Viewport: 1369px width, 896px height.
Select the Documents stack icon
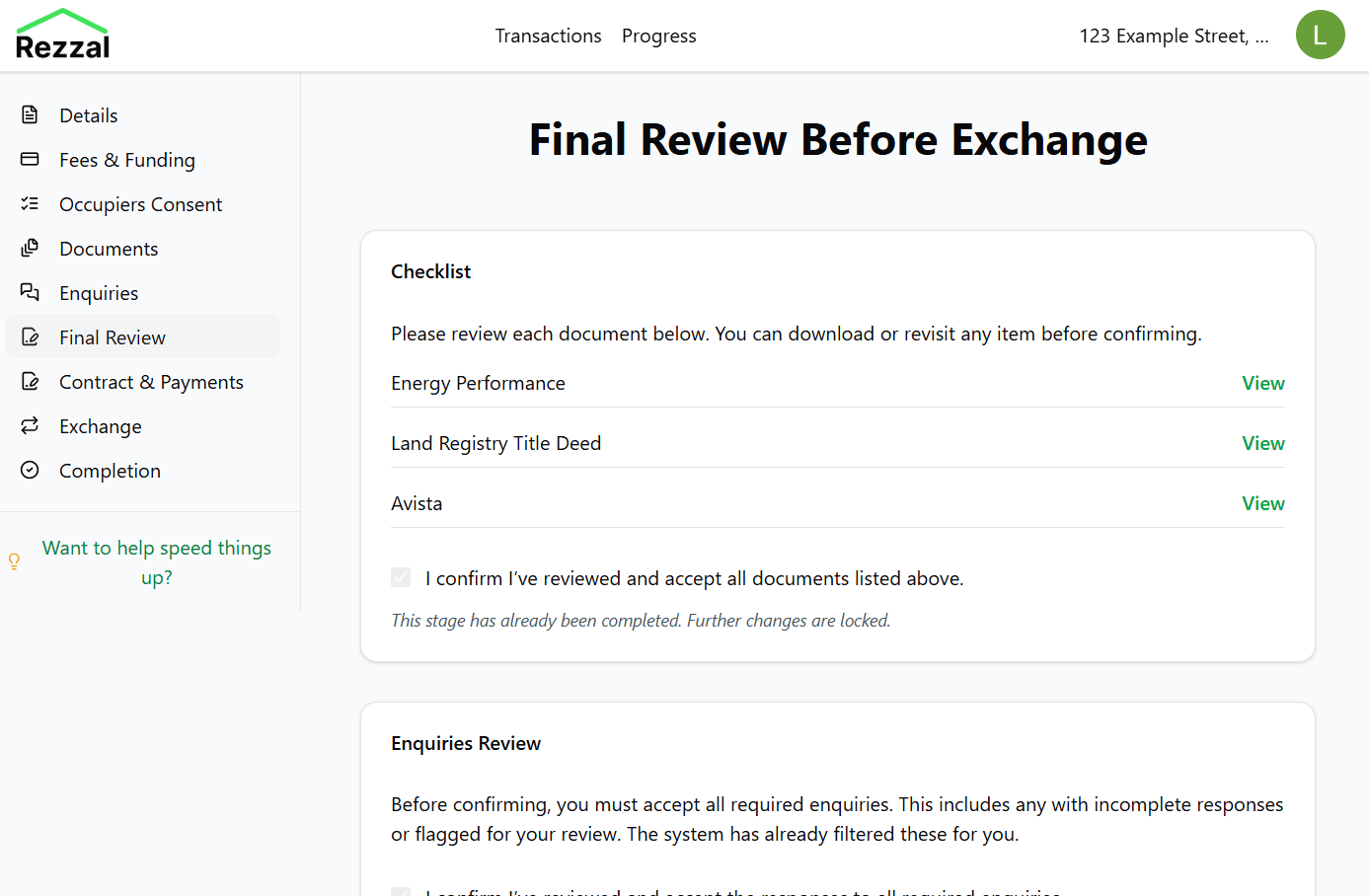point(31,248)
